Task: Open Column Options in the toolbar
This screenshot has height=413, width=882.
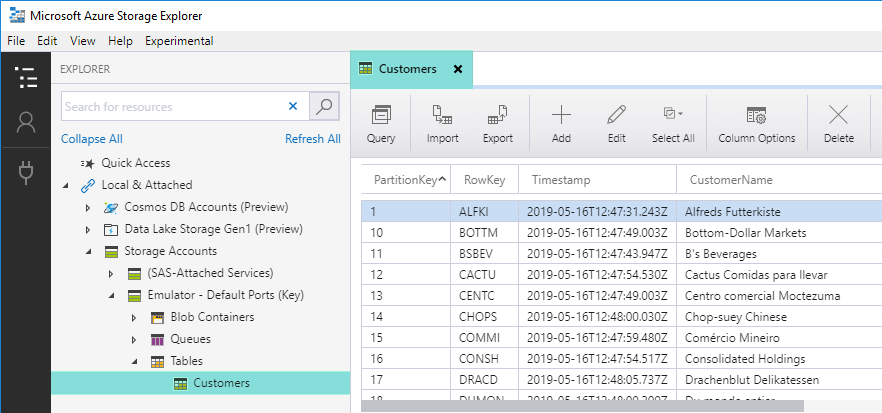Action: [757, 124]
